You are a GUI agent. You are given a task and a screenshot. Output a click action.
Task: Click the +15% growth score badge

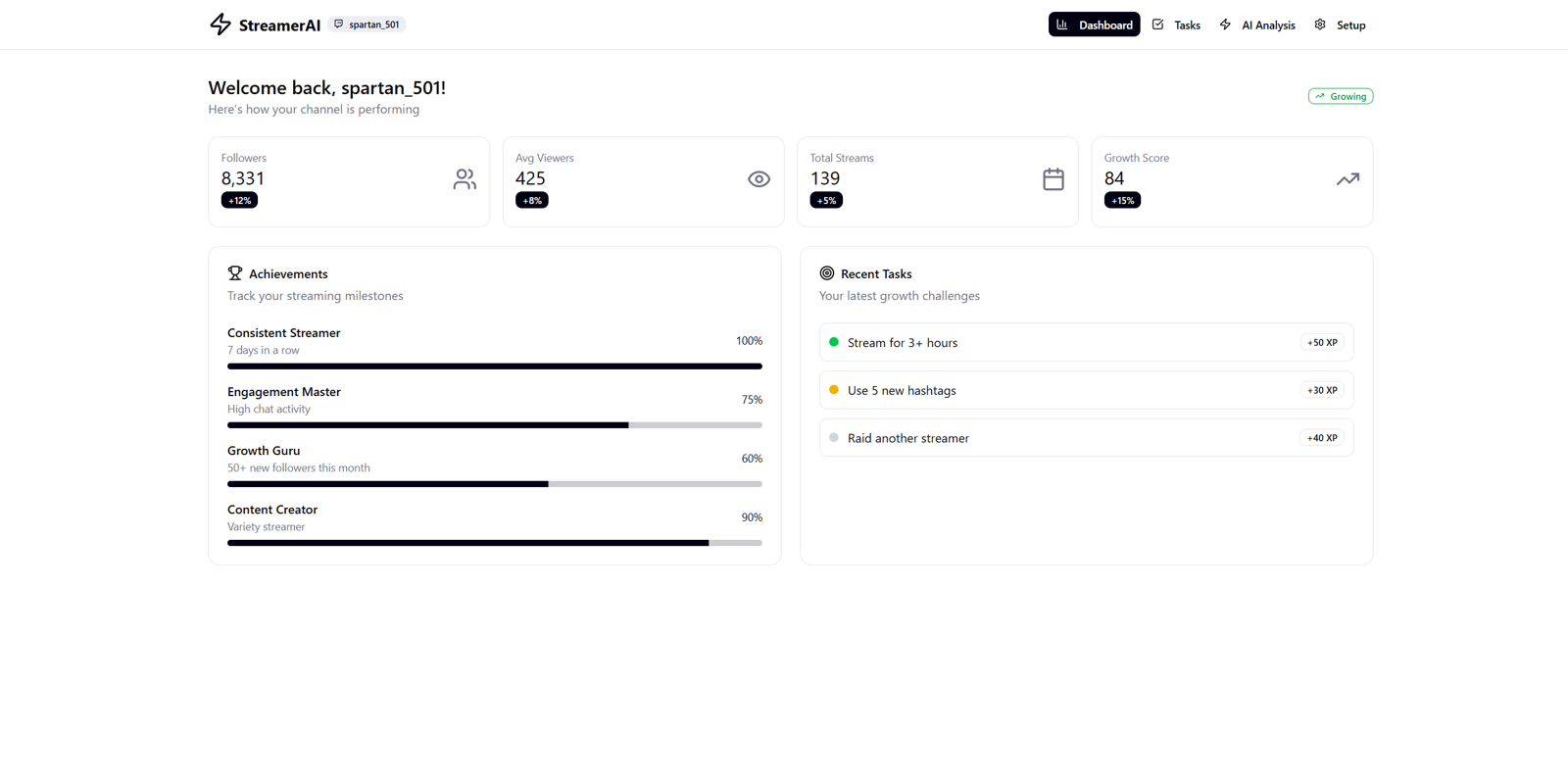pos(1122,200)
